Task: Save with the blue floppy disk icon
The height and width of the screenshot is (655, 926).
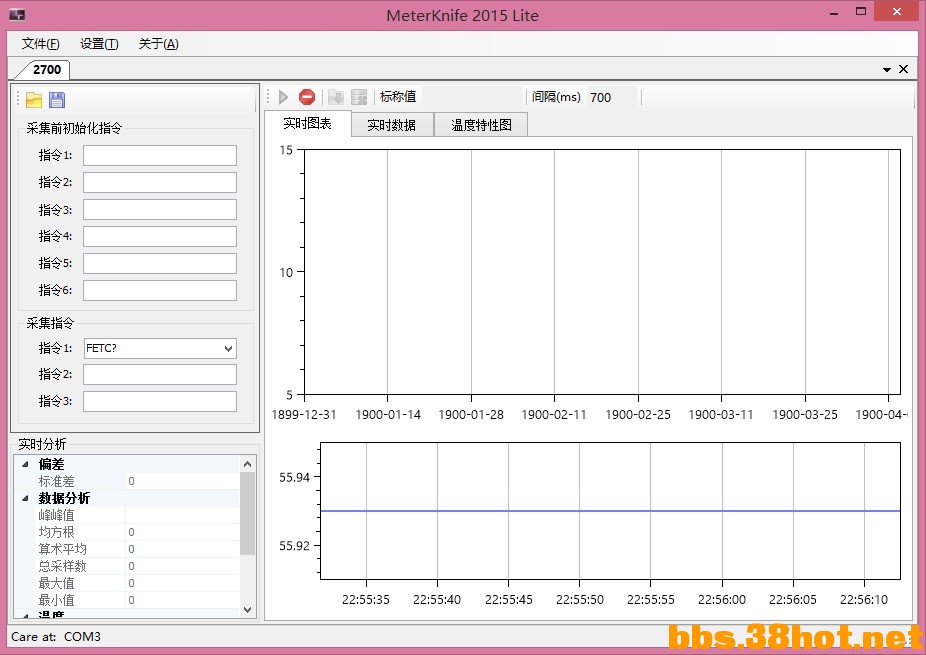Action: tap(57, 100)
